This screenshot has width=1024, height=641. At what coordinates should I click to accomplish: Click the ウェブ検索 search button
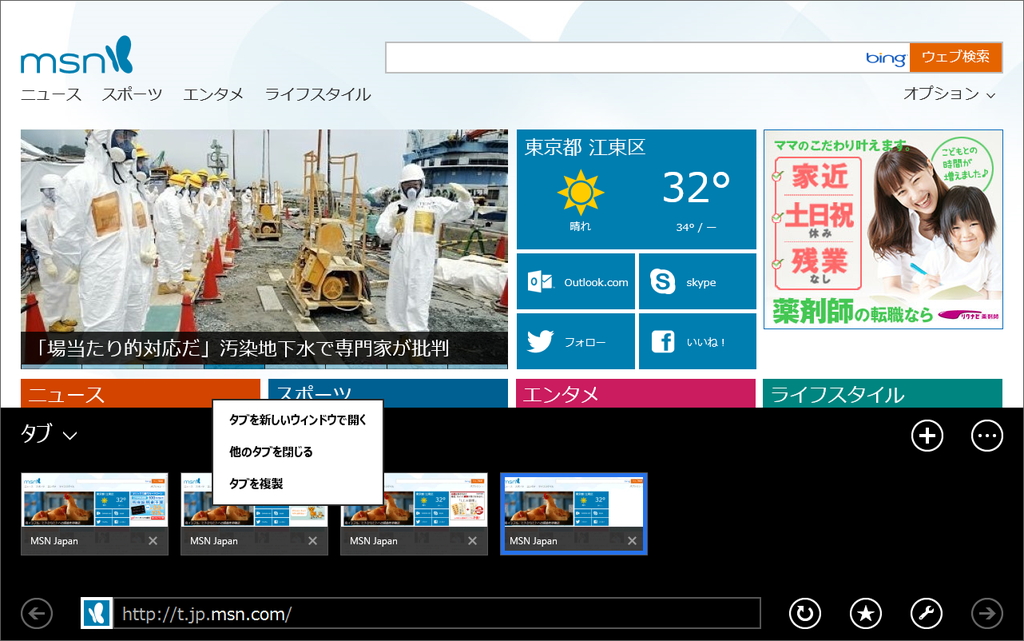(956, 57)
